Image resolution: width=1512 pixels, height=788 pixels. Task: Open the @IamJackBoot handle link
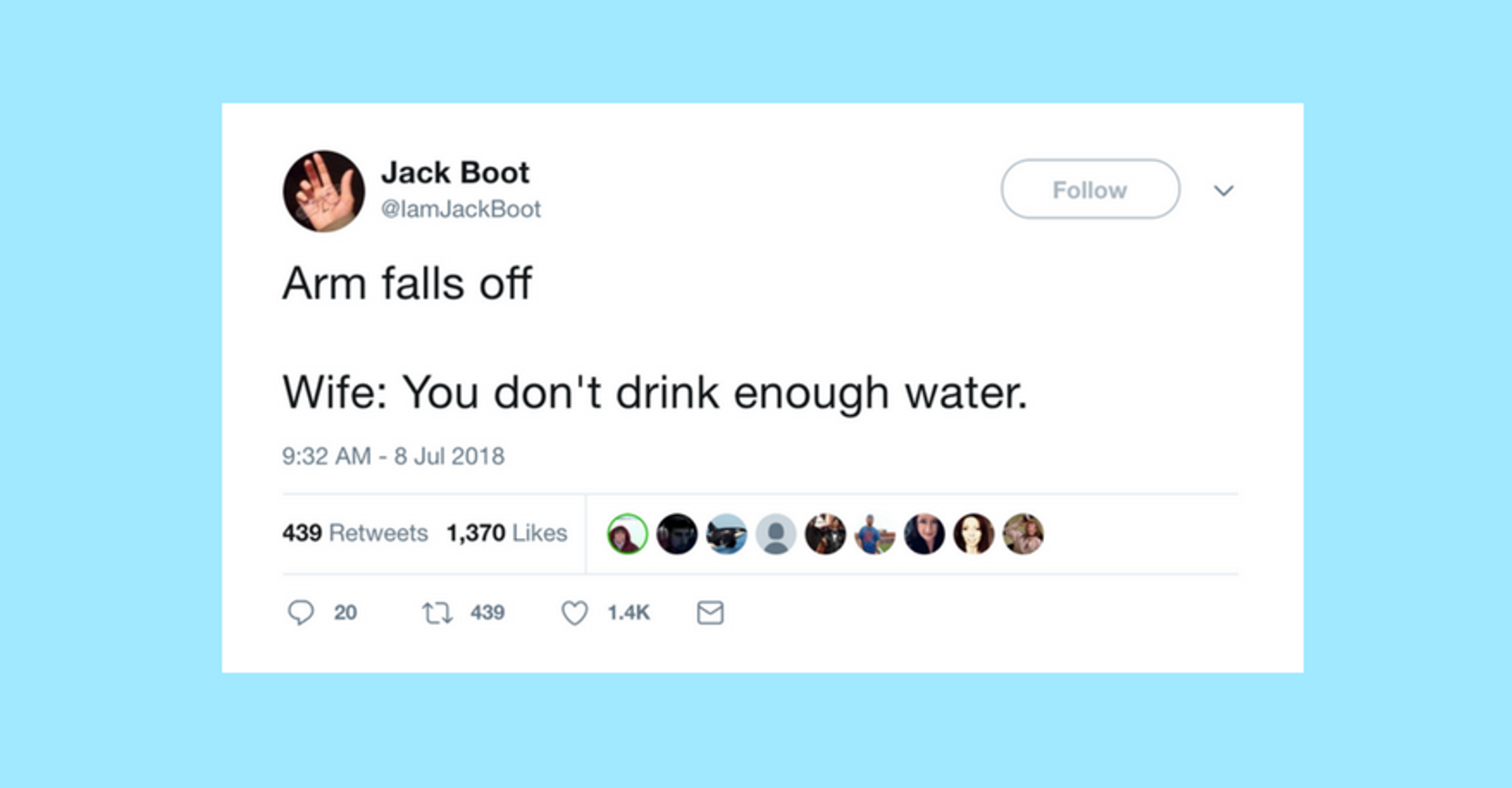tap(461, 209)
